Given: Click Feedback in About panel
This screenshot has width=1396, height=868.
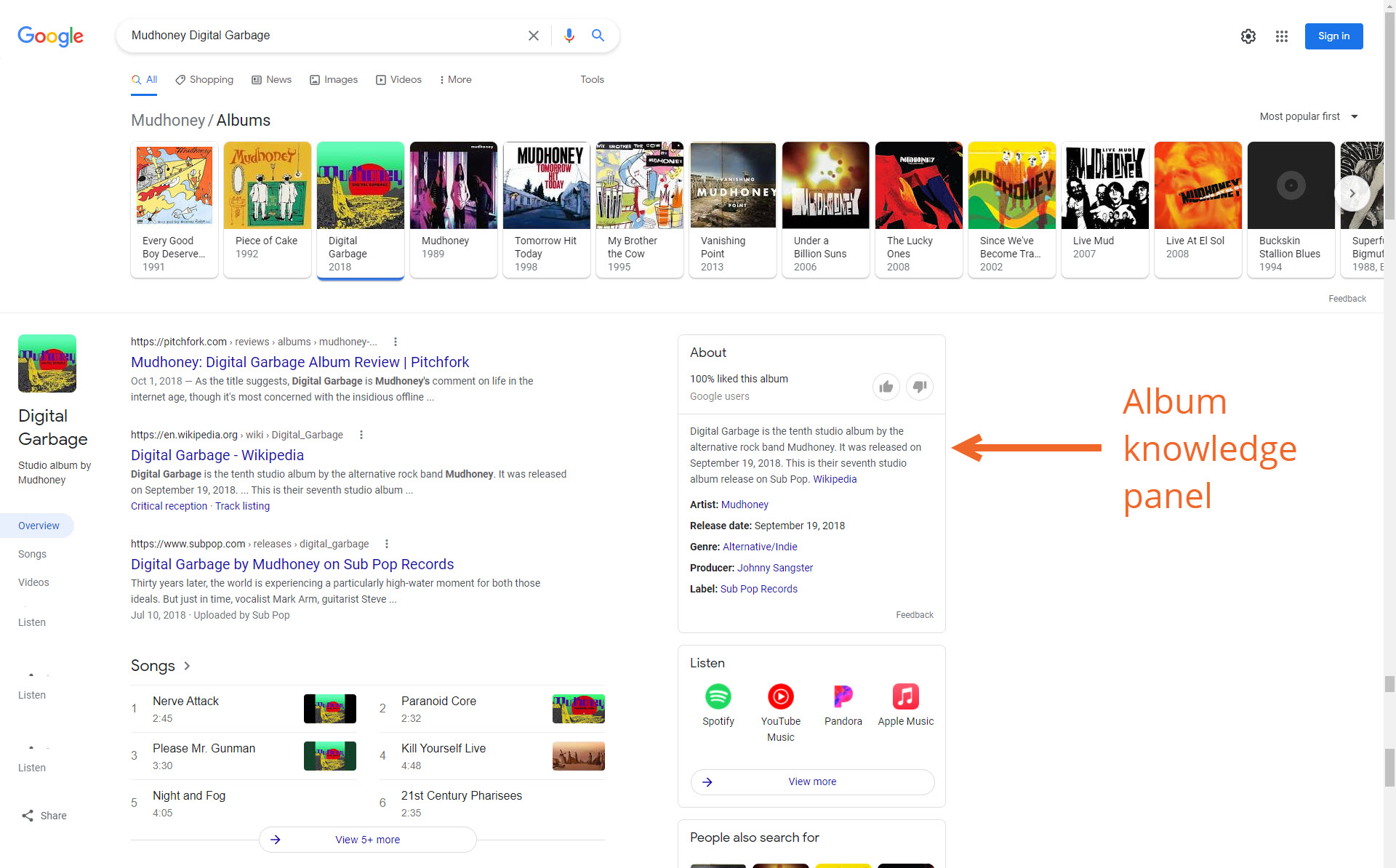Looking at the screenshot, I should [915, 615].
